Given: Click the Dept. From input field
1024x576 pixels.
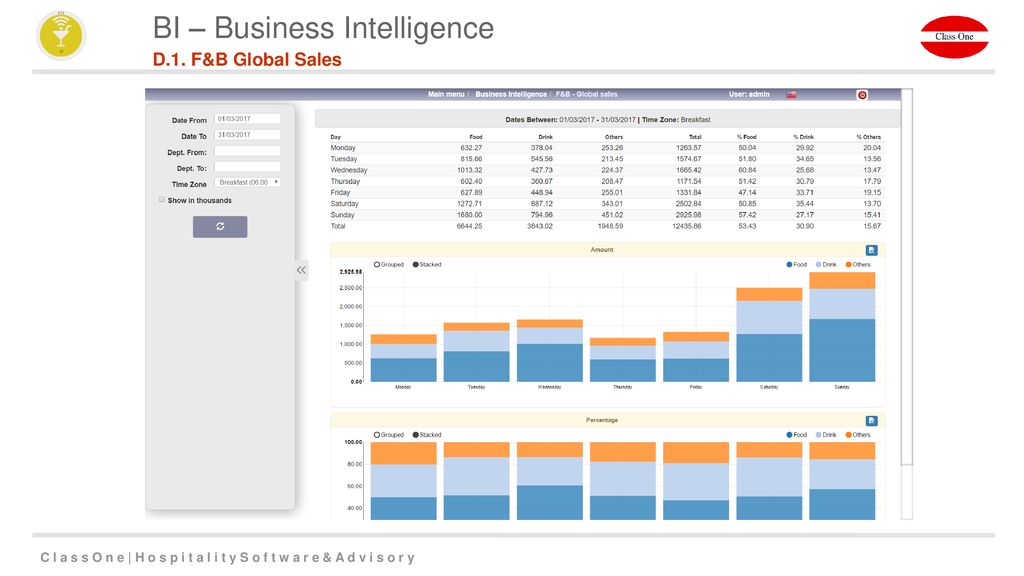Looking at the screenshot, I should (248, 152).
